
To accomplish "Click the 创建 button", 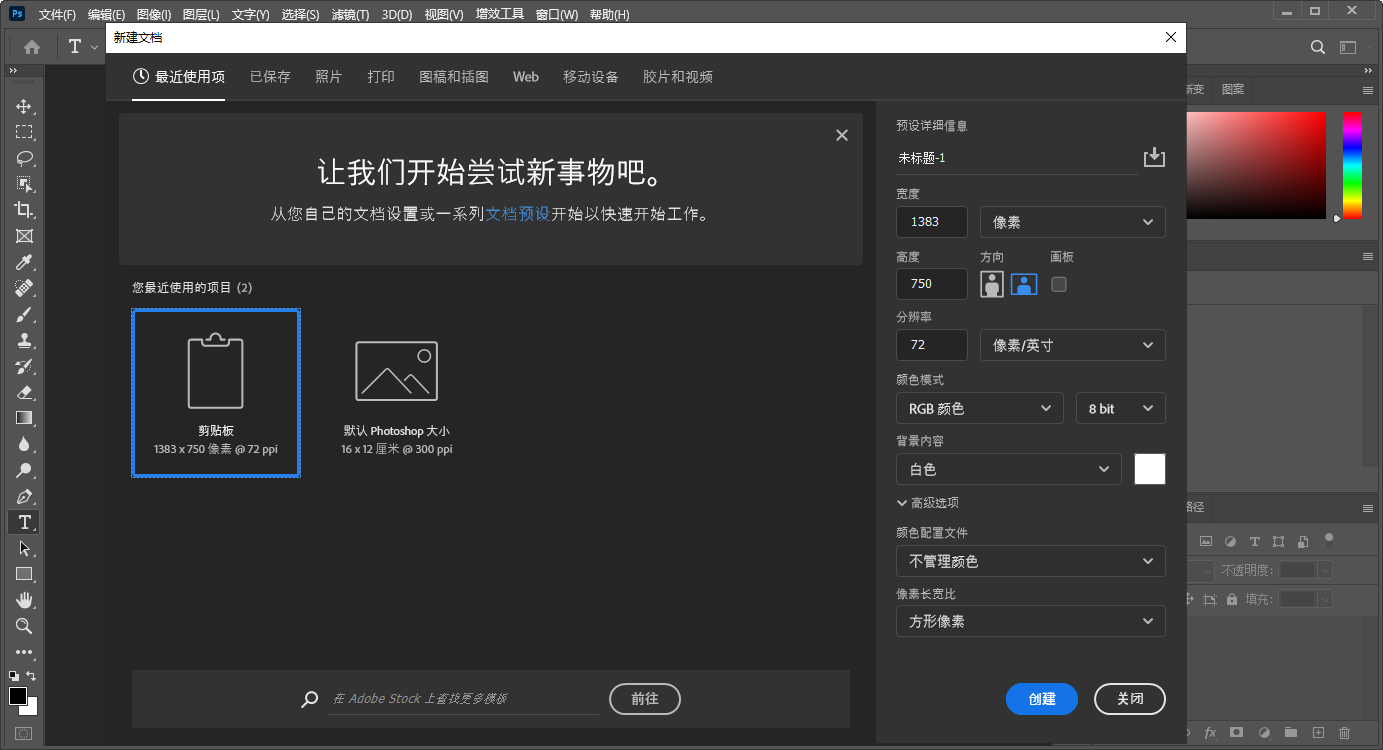I will click(1041, 699).
